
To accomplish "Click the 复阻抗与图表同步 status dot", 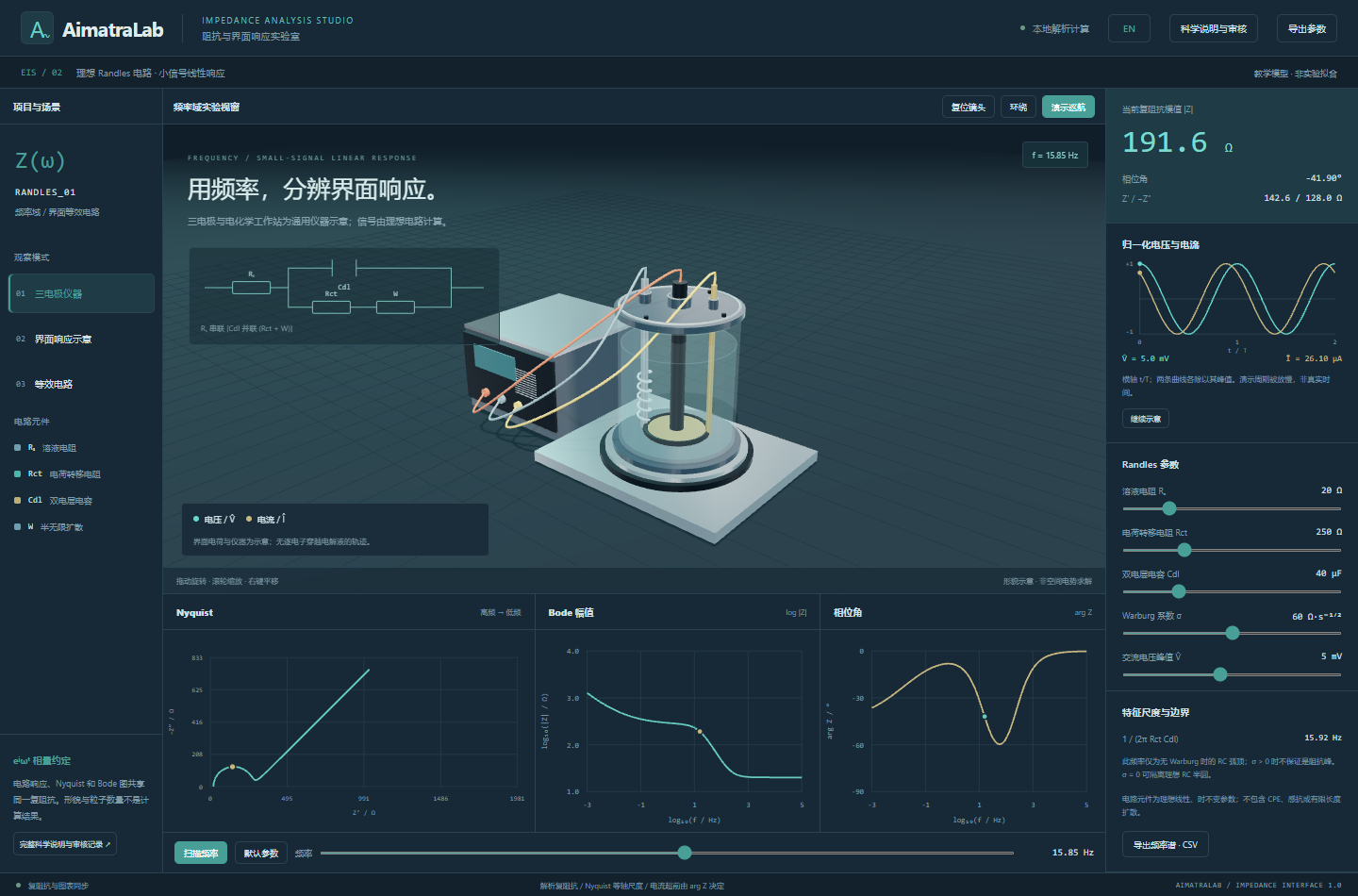I will tap(18, 886).
